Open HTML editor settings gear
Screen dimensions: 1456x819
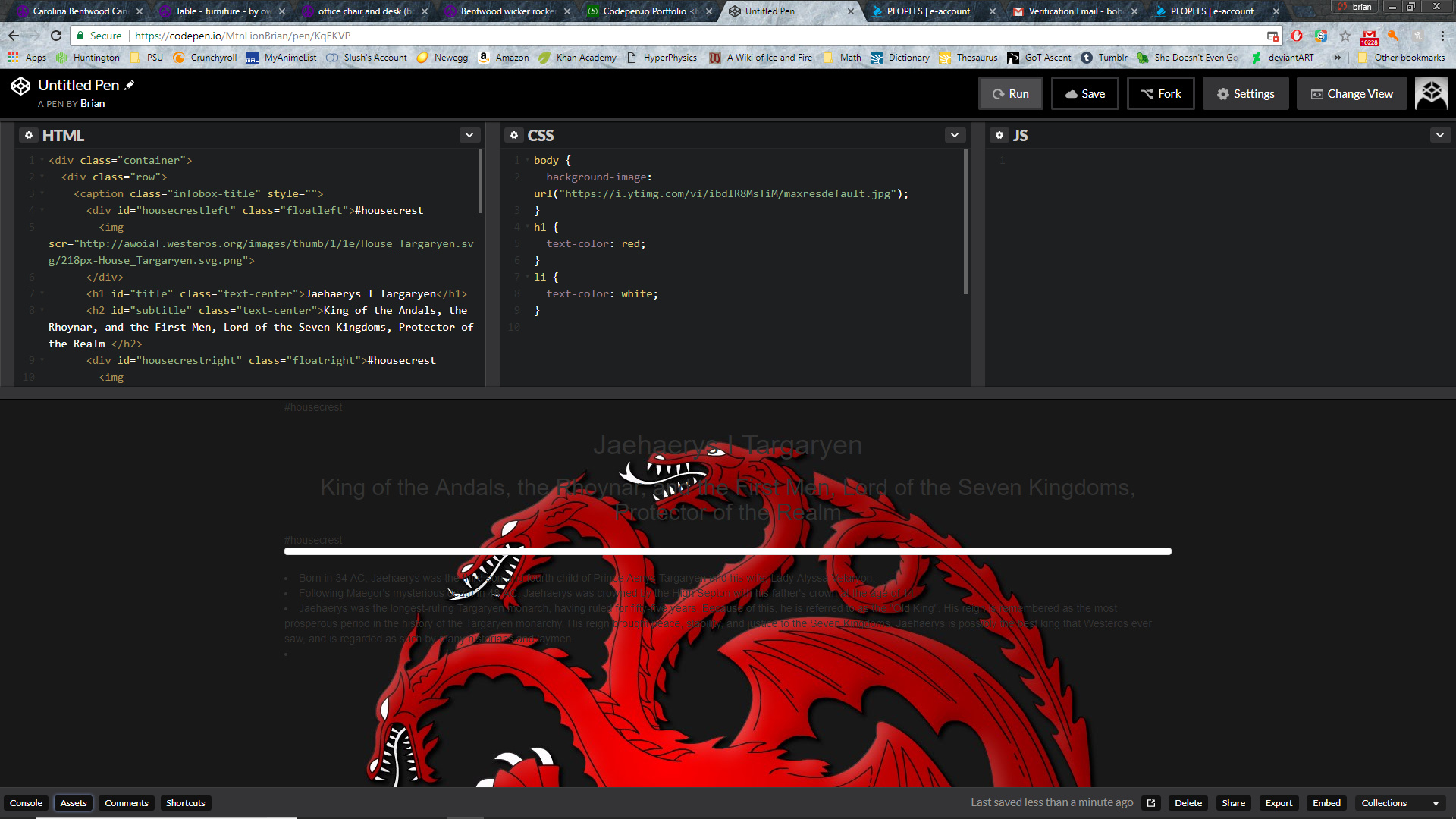[x=29, y=135]
